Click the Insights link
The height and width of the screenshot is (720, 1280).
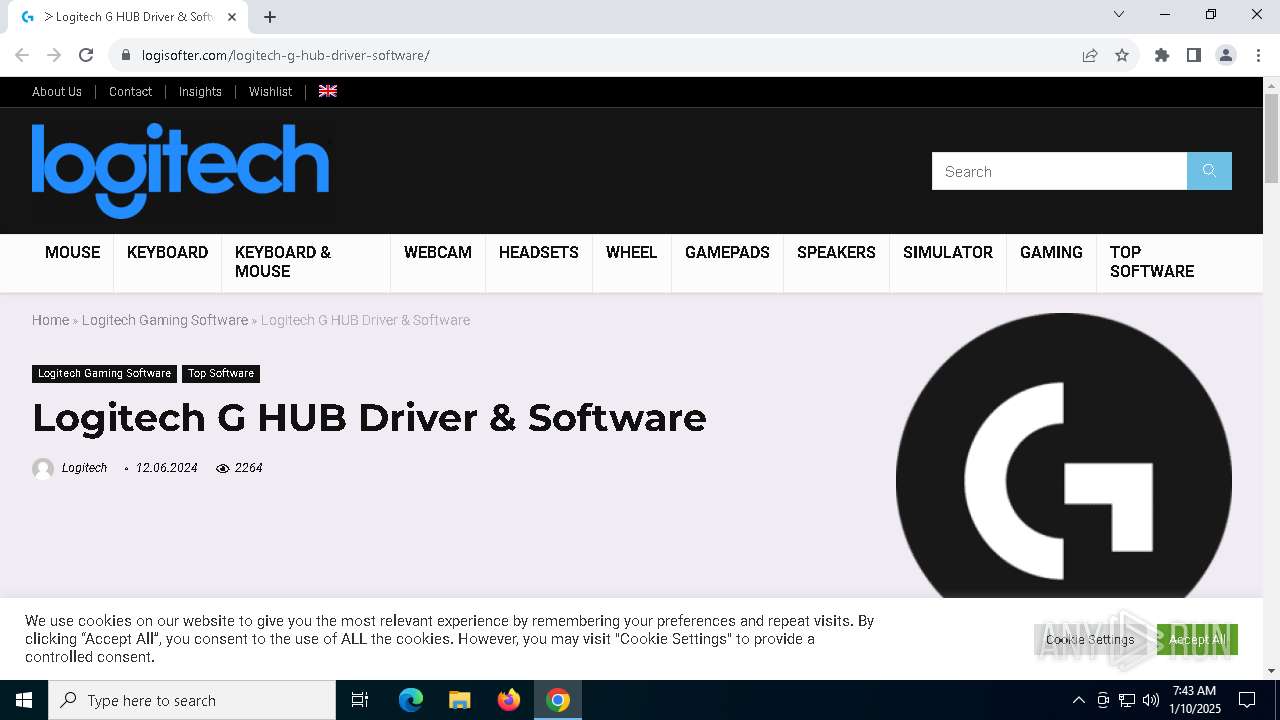[200, 91]
